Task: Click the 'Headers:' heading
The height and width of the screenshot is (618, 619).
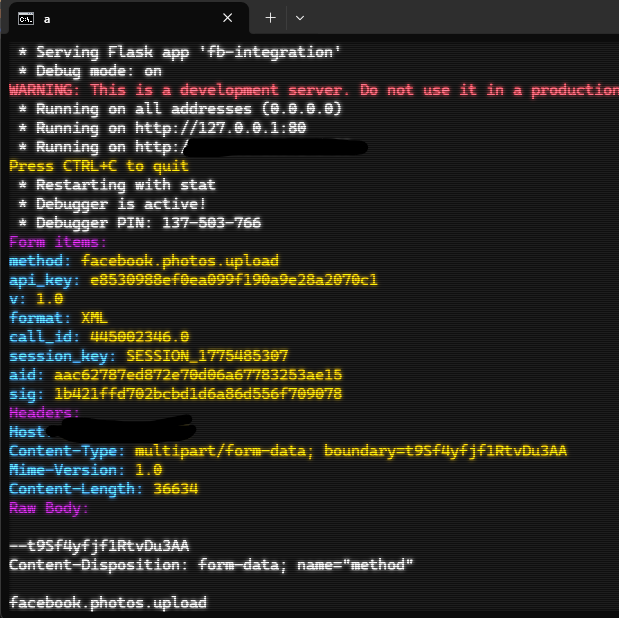Action: (x=44, y=413)
